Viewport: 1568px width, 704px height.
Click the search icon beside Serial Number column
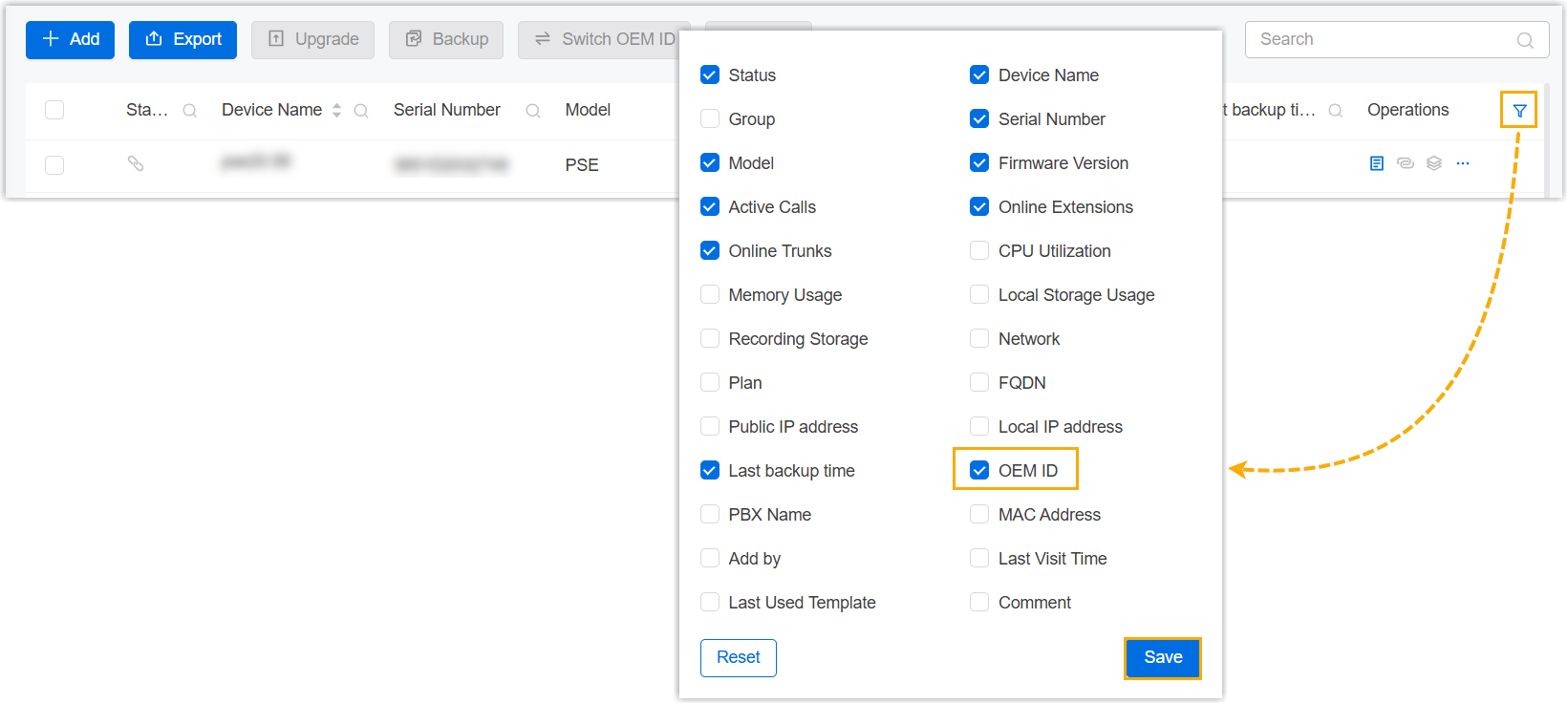pyautogui.click(x=533, y=111)
